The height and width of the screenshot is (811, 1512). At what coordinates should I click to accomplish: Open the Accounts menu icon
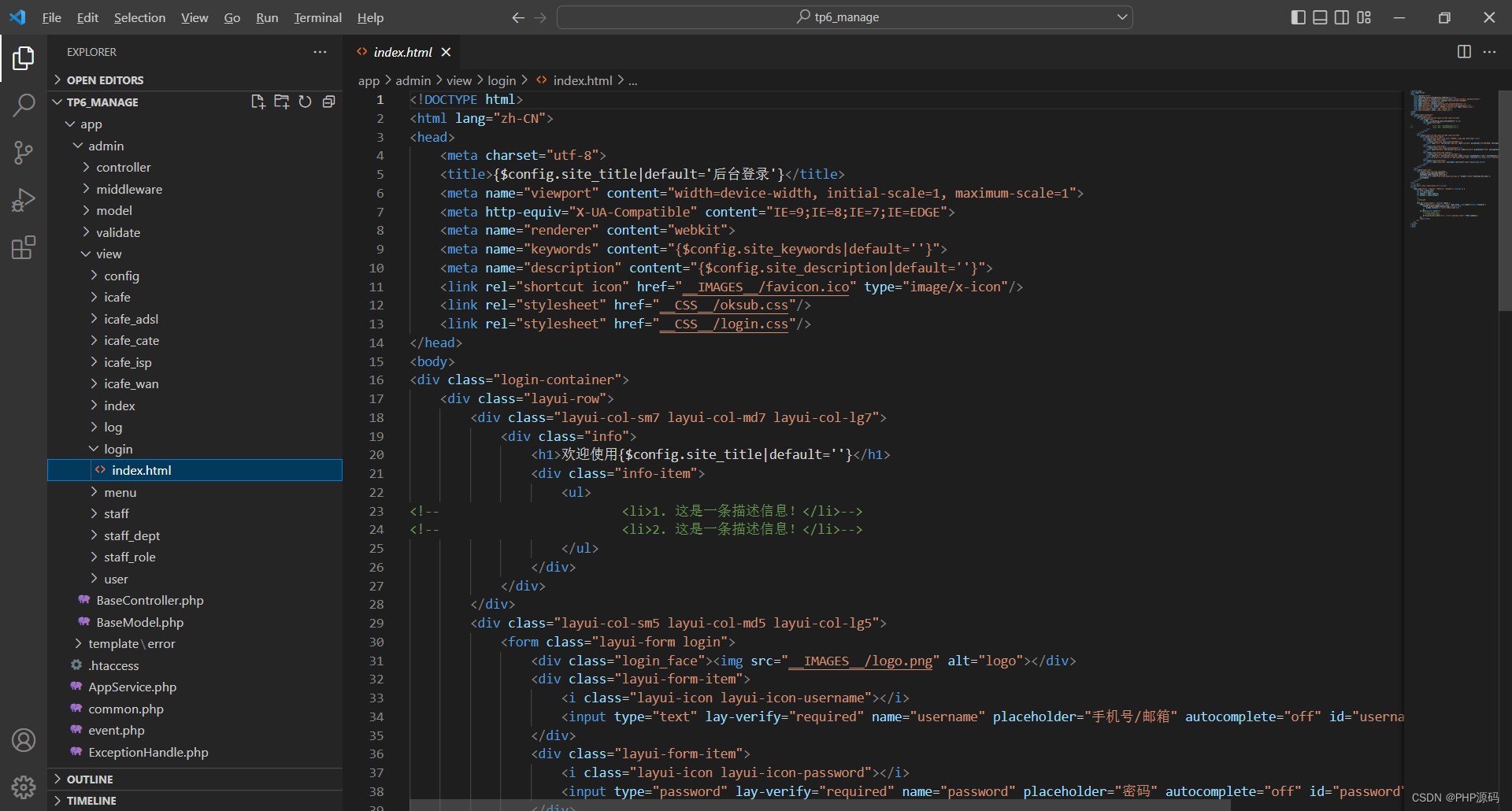tap(24, 740)
